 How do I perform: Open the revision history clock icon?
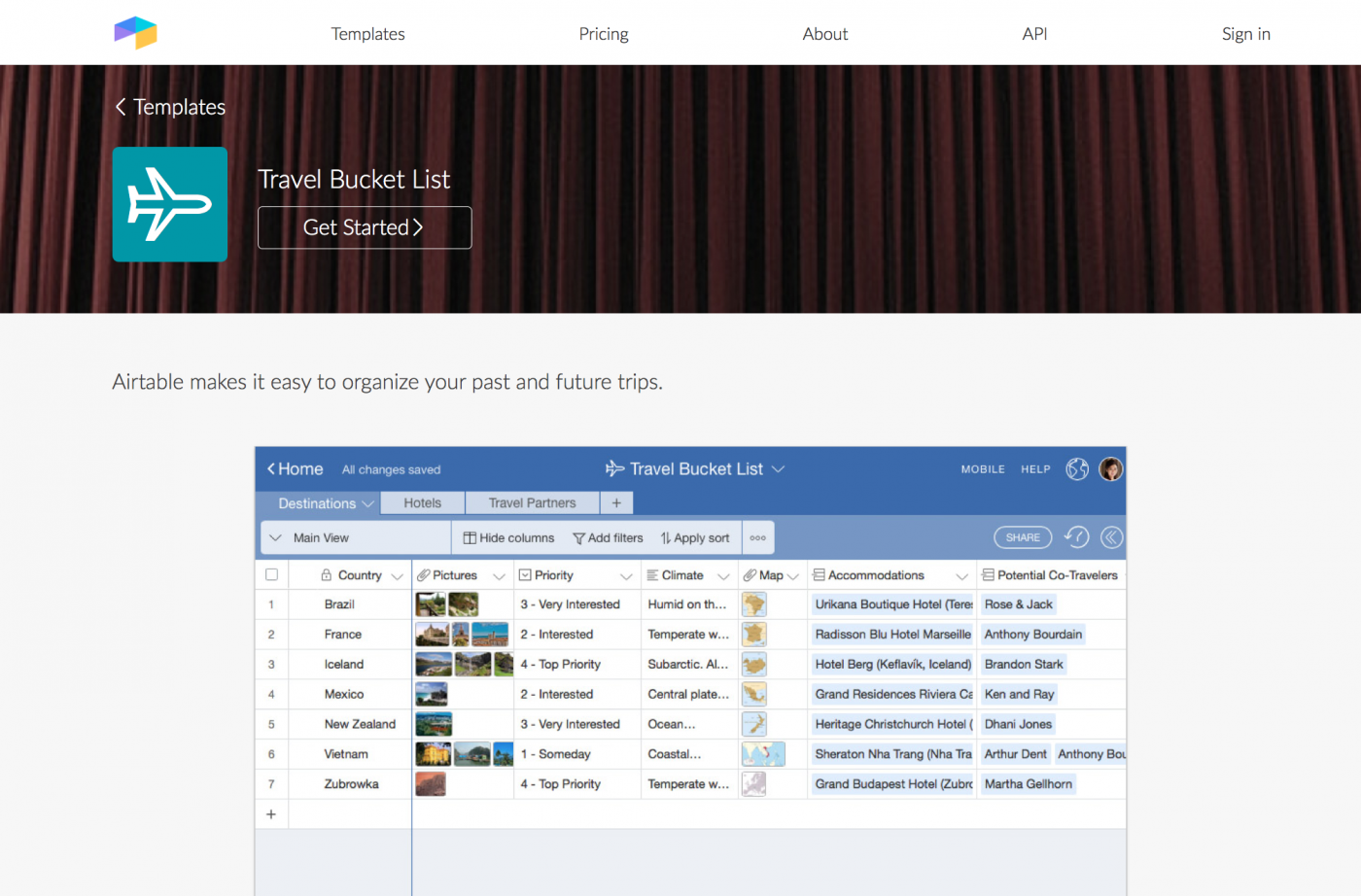click(x=1076, y=537)
